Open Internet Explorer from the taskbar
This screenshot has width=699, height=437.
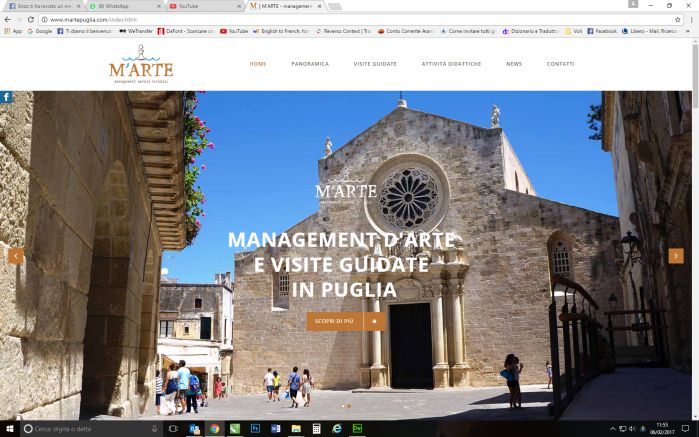[x=337, y=429]
